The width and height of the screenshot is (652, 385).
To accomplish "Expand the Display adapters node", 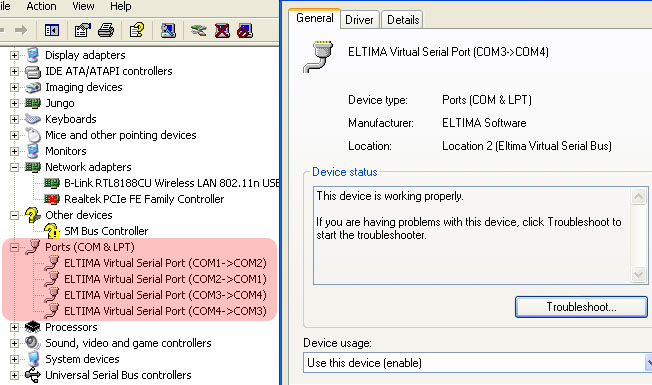I will pyautogui.click(x=14, y=55).
